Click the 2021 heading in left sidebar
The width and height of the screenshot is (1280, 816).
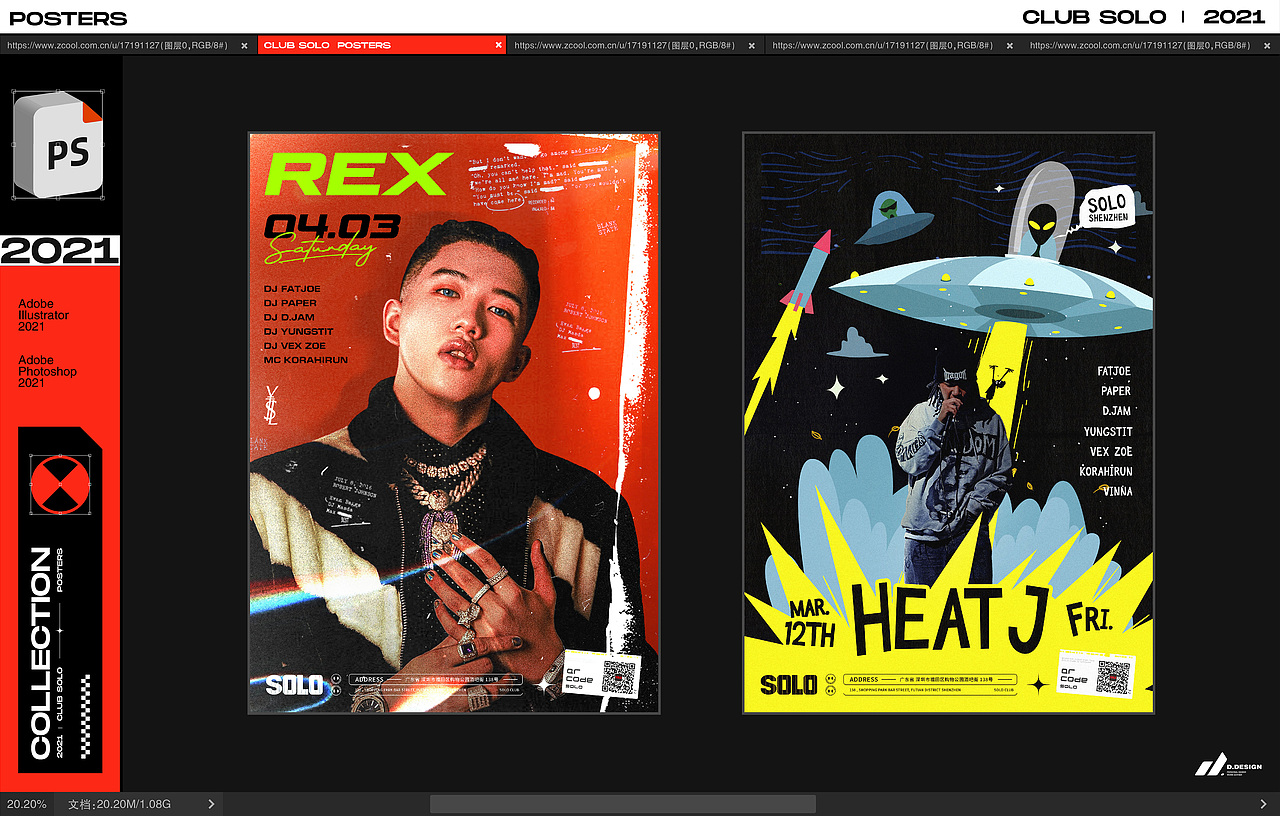point(60,251)
